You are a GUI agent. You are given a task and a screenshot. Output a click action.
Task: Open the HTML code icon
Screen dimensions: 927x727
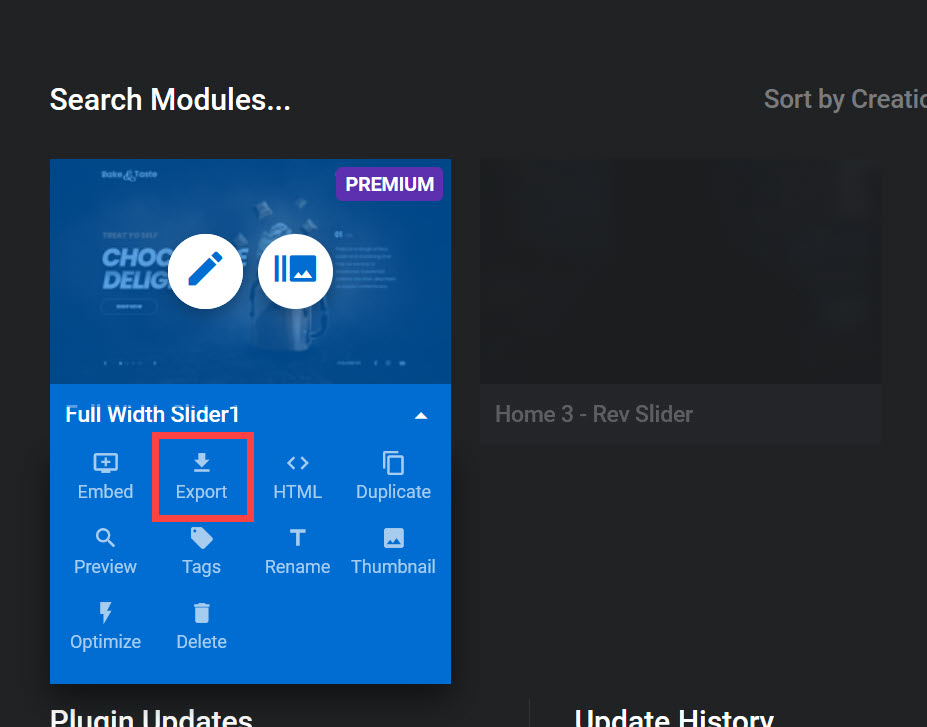pos(297,463)
